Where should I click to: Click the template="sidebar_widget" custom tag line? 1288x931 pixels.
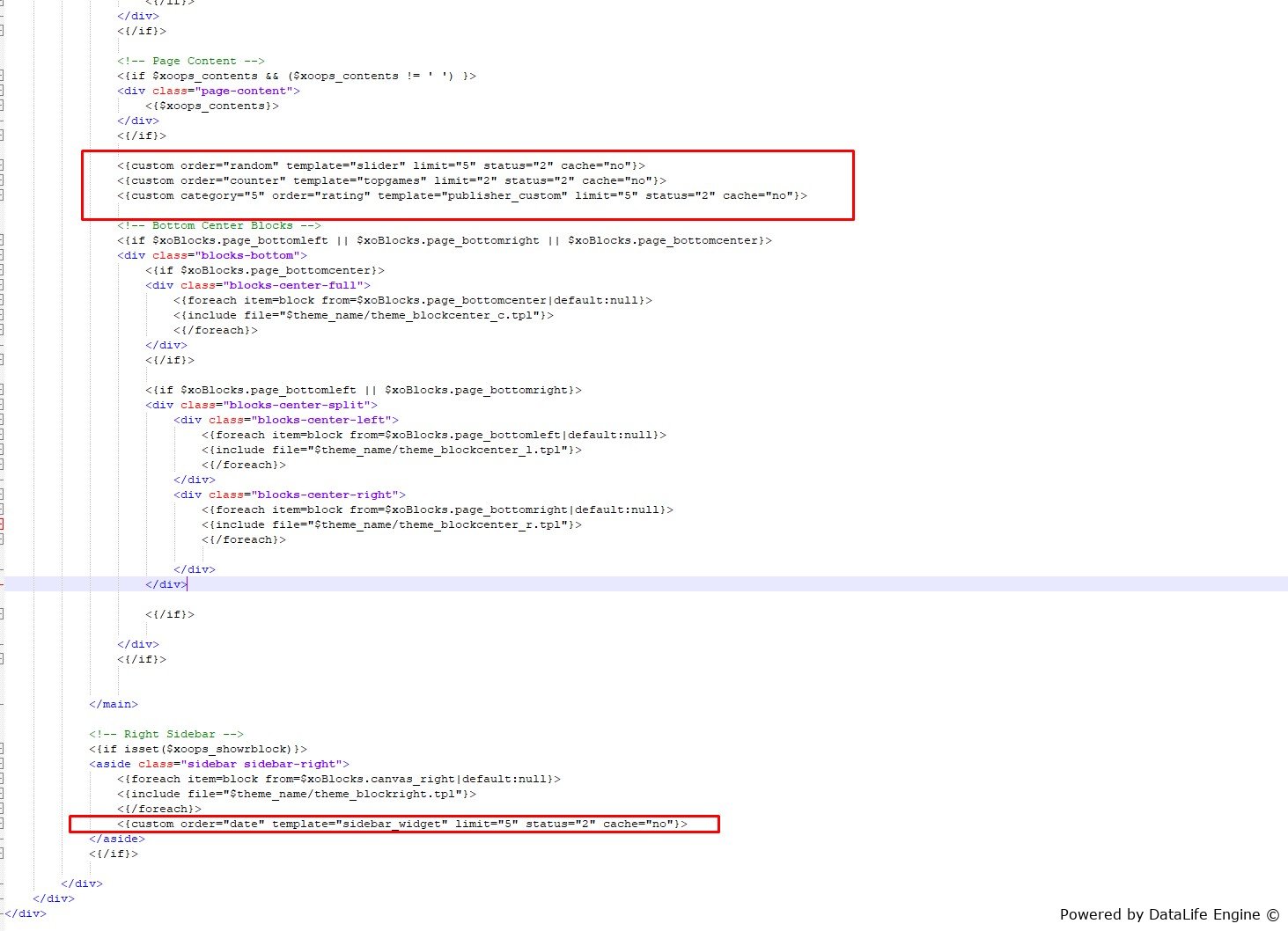(x=401, y=824)
